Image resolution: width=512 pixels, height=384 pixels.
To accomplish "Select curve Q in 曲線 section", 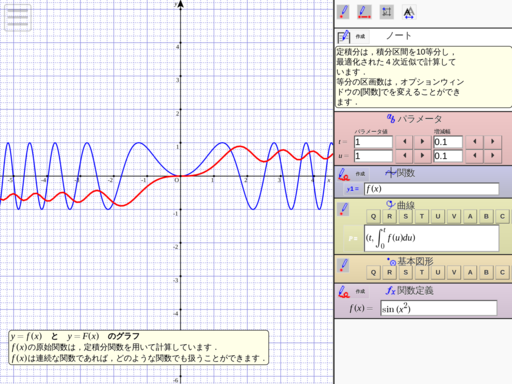I will click(373, 216).
